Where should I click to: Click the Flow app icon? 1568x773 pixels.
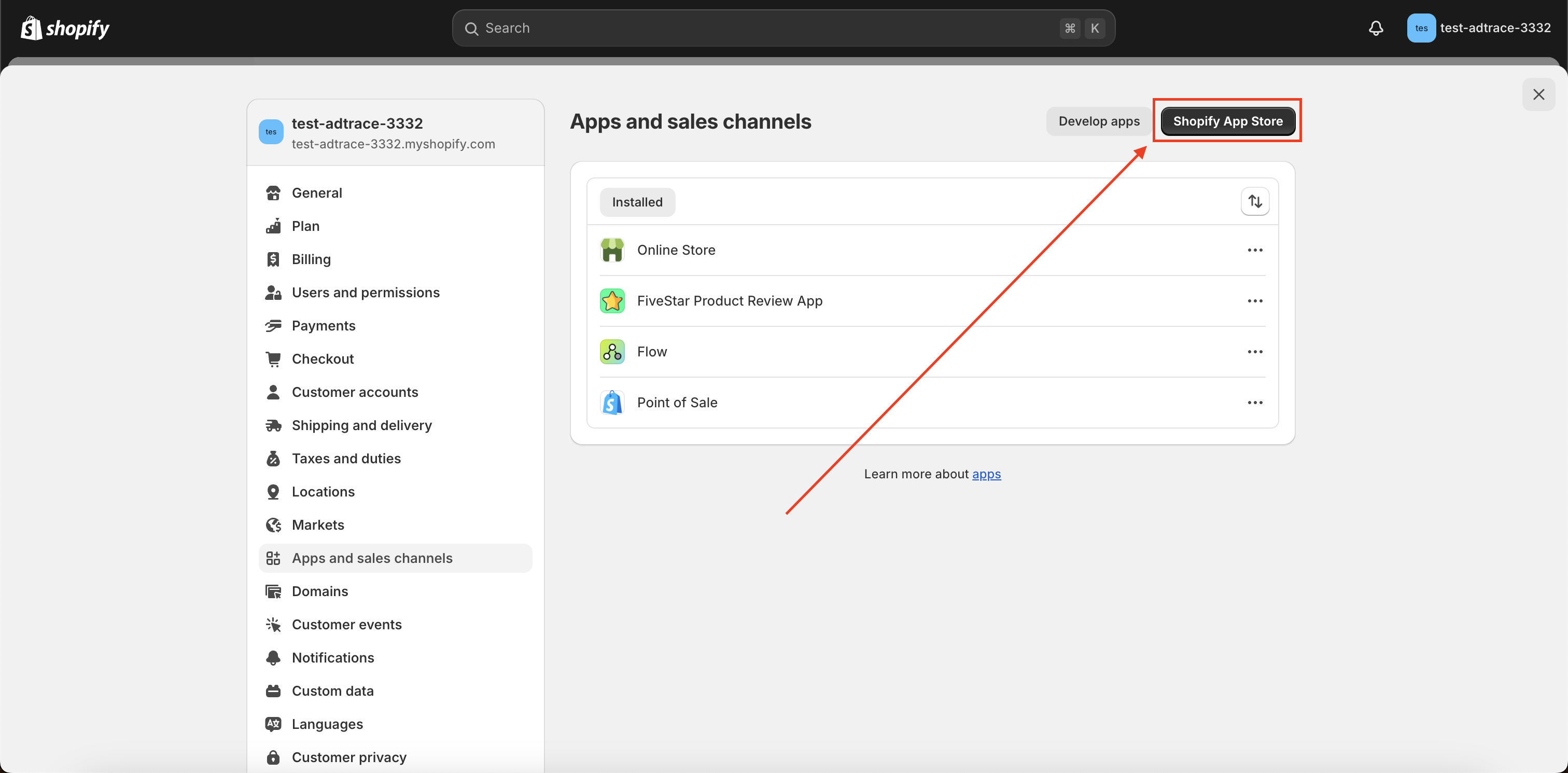click(612, 351)
